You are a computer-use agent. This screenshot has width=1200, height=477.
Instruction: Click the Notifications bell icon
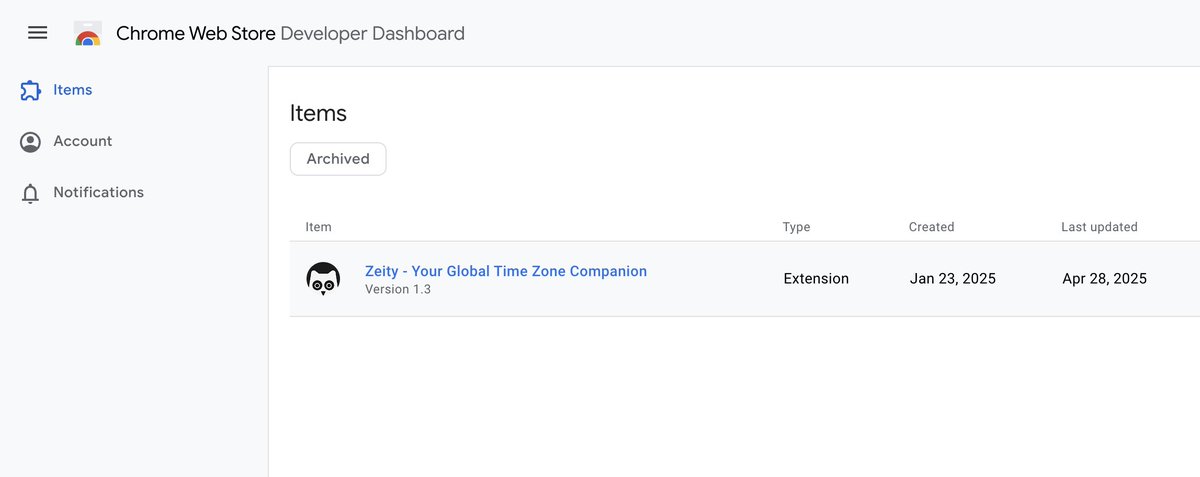point(31,193)
